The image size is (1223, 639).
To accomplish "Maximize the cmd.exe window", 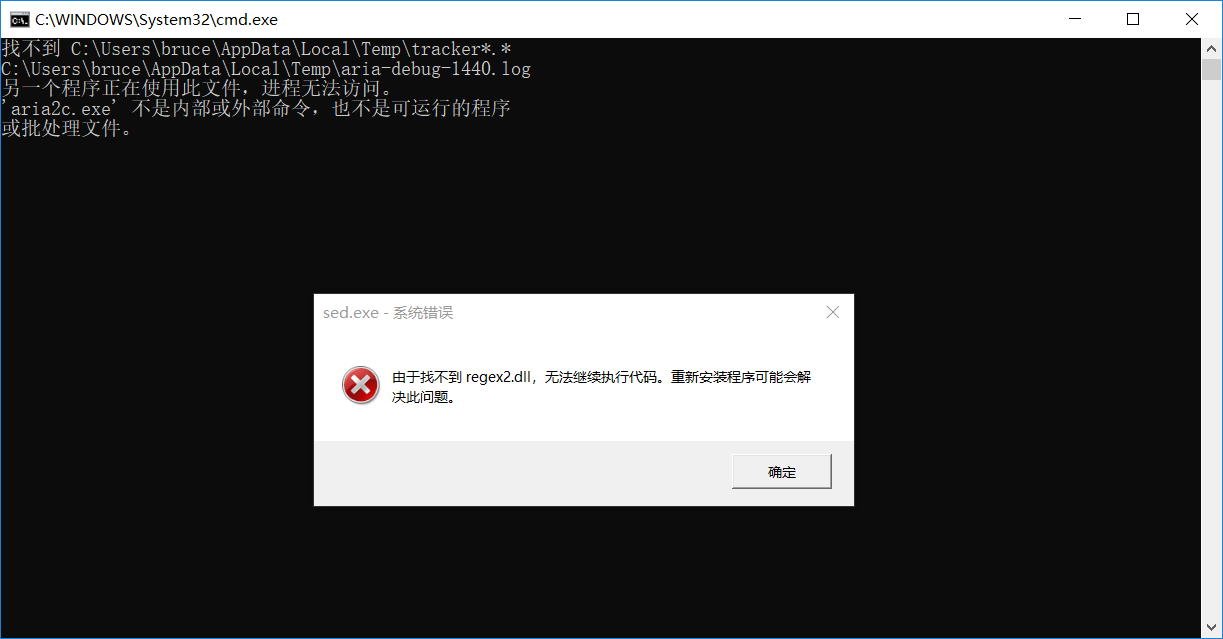I will coord(1133,19).
